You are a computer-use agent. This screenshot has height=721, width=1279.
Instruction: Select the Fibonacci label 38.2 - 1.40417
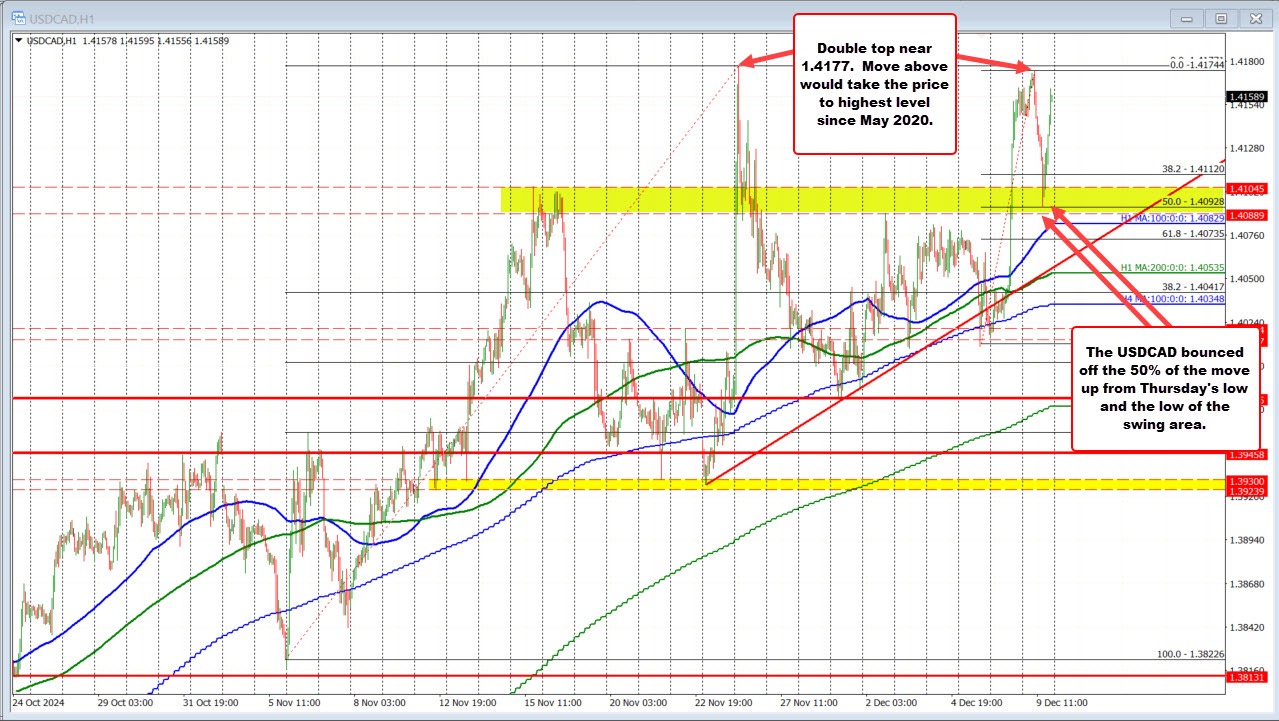coord(1192,286)
